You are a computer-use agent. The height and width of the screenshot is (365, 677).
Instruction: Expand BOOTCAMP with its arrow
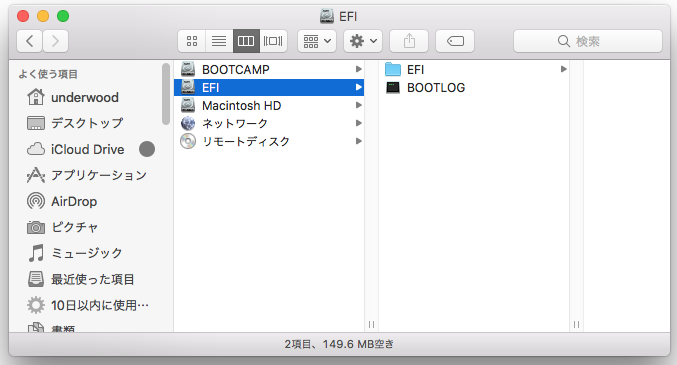[x=358, y=69]
